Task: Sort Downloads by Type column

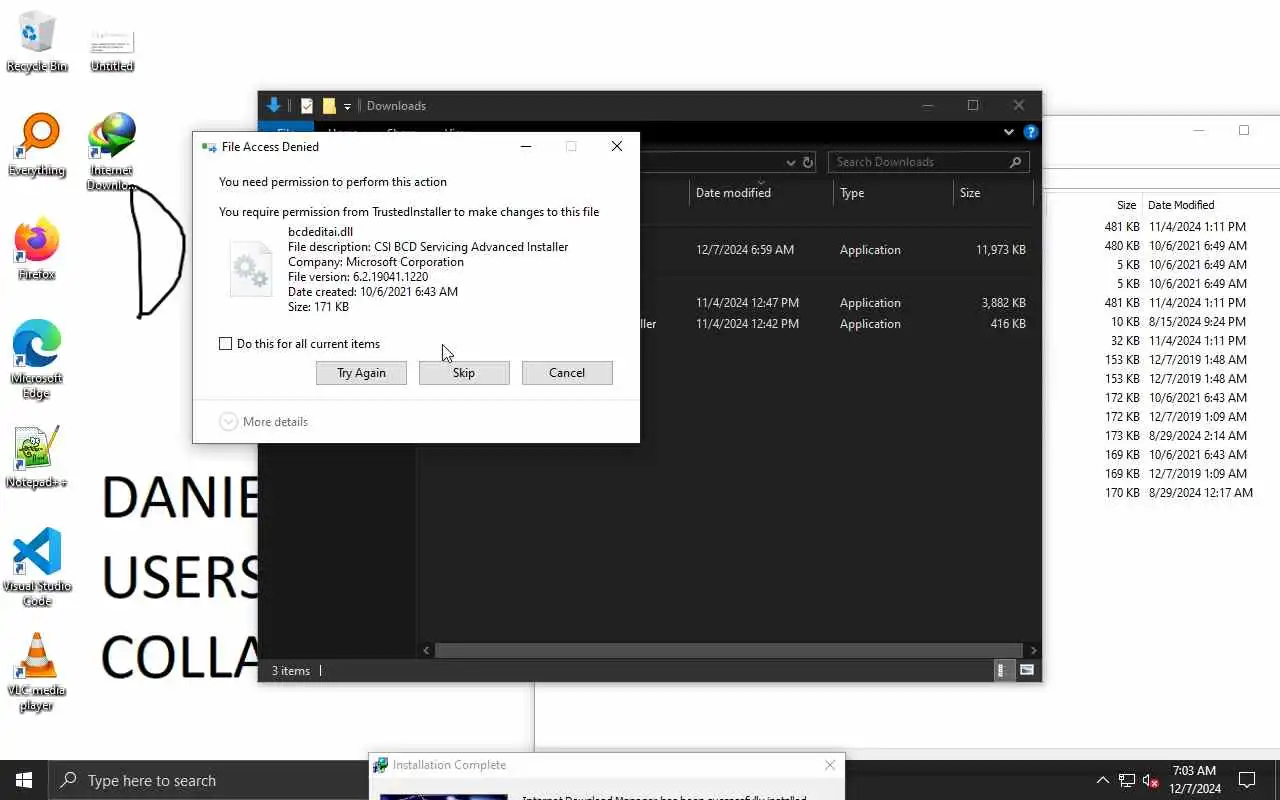Action: point(893,193)
